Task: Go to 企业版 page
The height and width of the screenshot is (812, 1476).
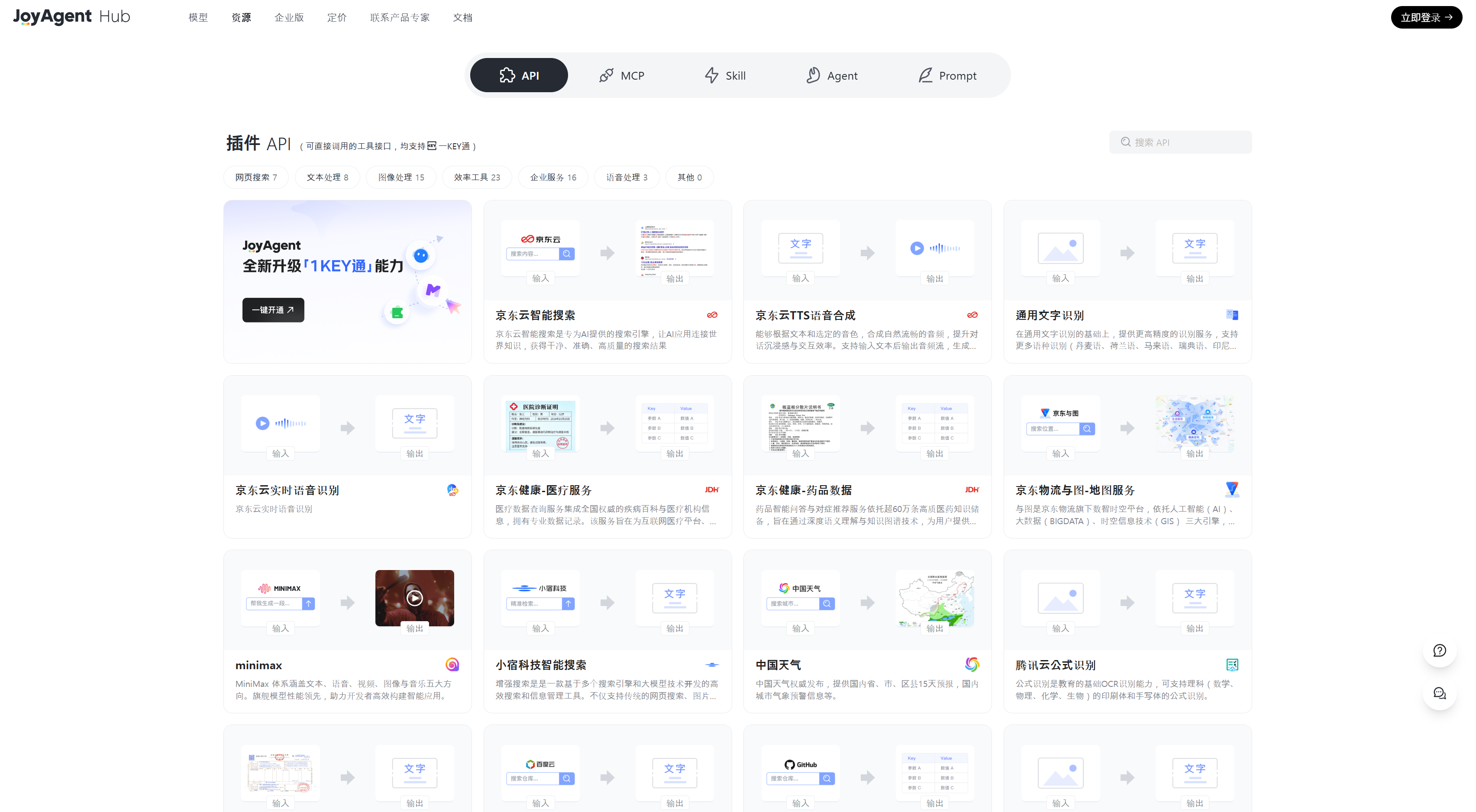Action: [x=289, y=18]
